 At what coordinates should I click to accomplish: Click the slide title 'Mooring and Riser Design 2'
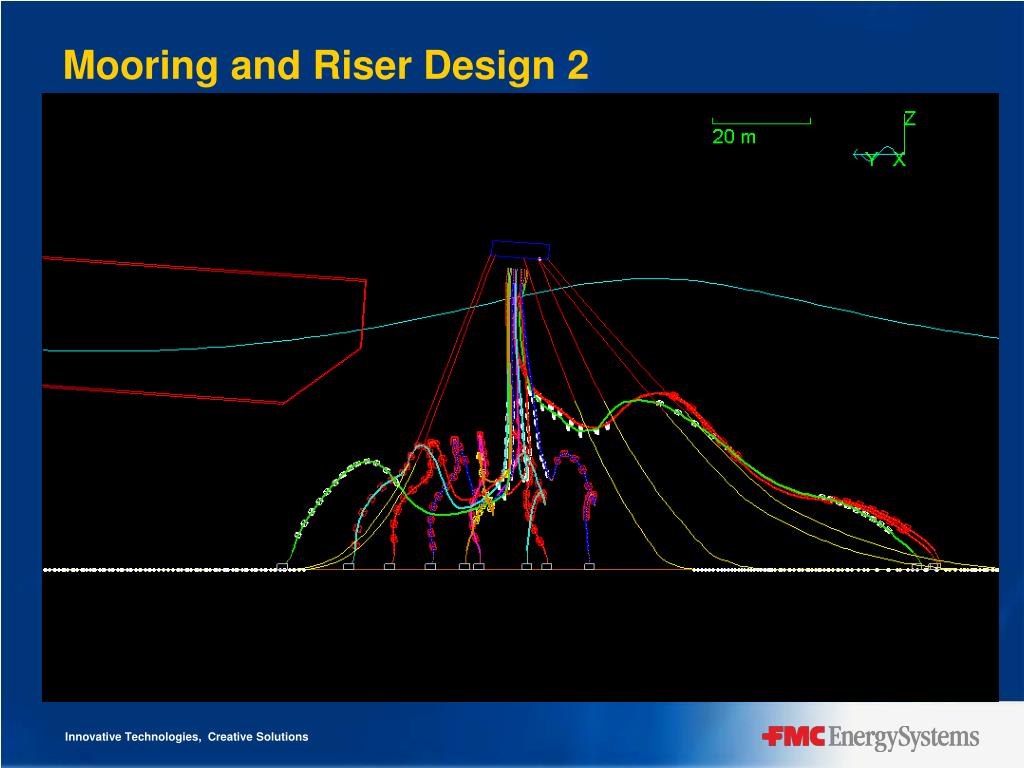(x=326, y=66)
